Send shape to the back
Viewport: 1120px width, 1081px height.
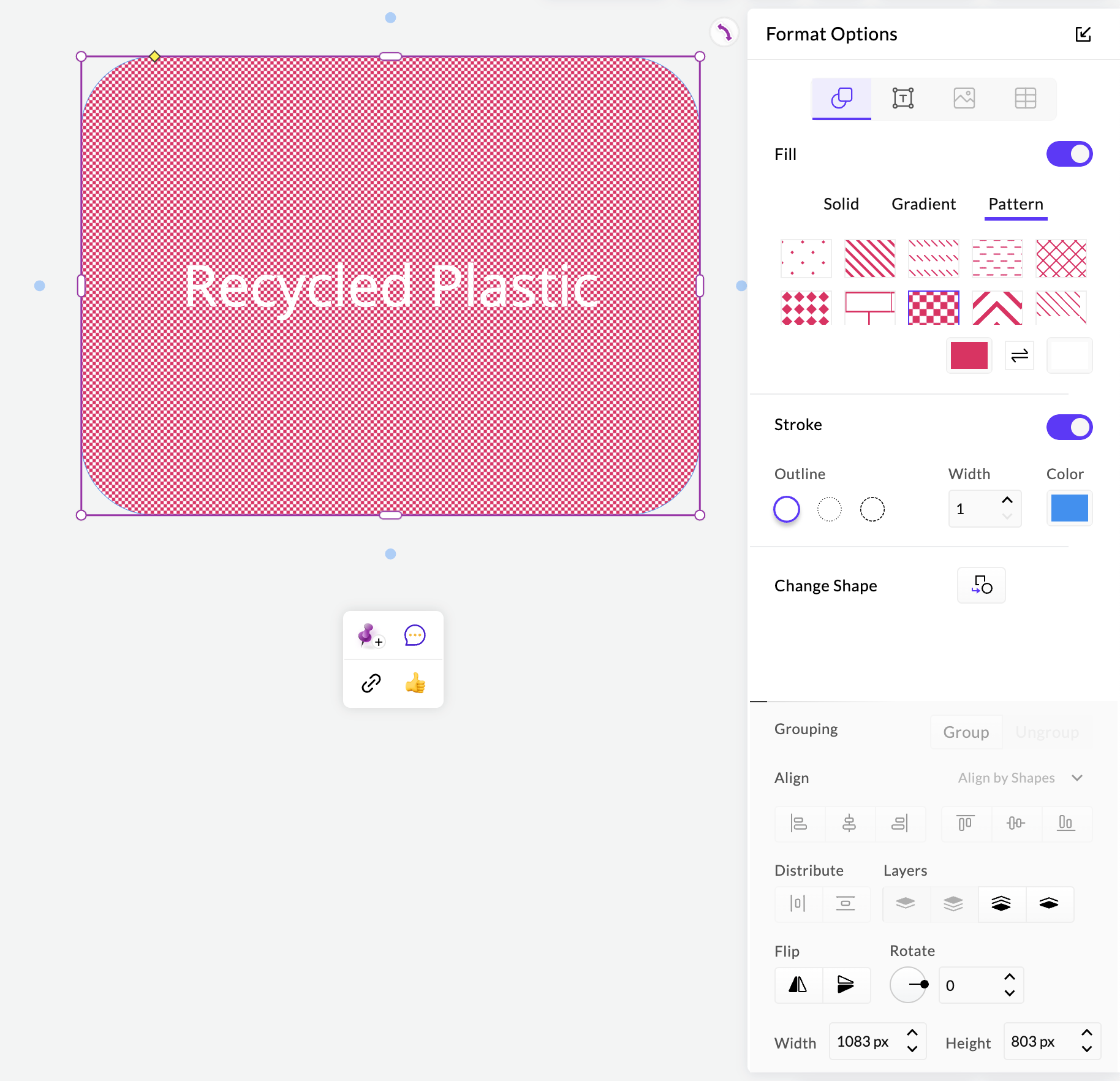pos(954,904)
